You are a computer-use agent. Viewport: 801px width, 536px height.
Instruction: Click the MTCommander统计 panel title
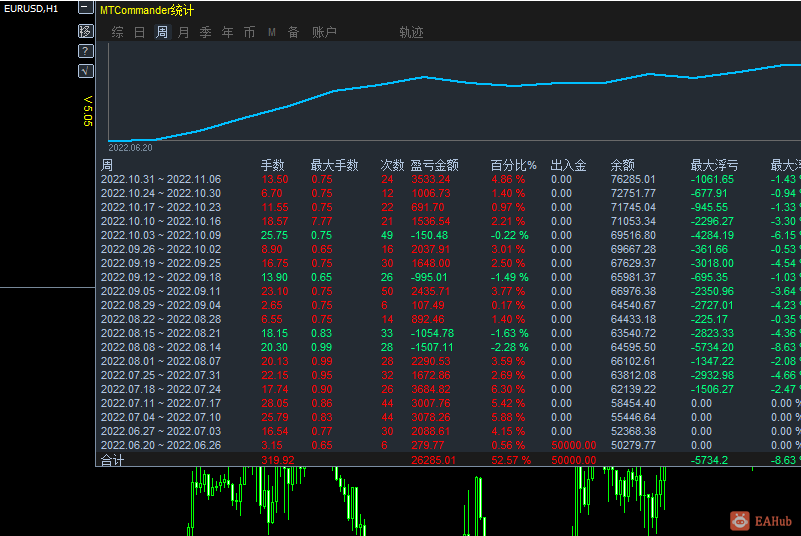pos(147,10)
